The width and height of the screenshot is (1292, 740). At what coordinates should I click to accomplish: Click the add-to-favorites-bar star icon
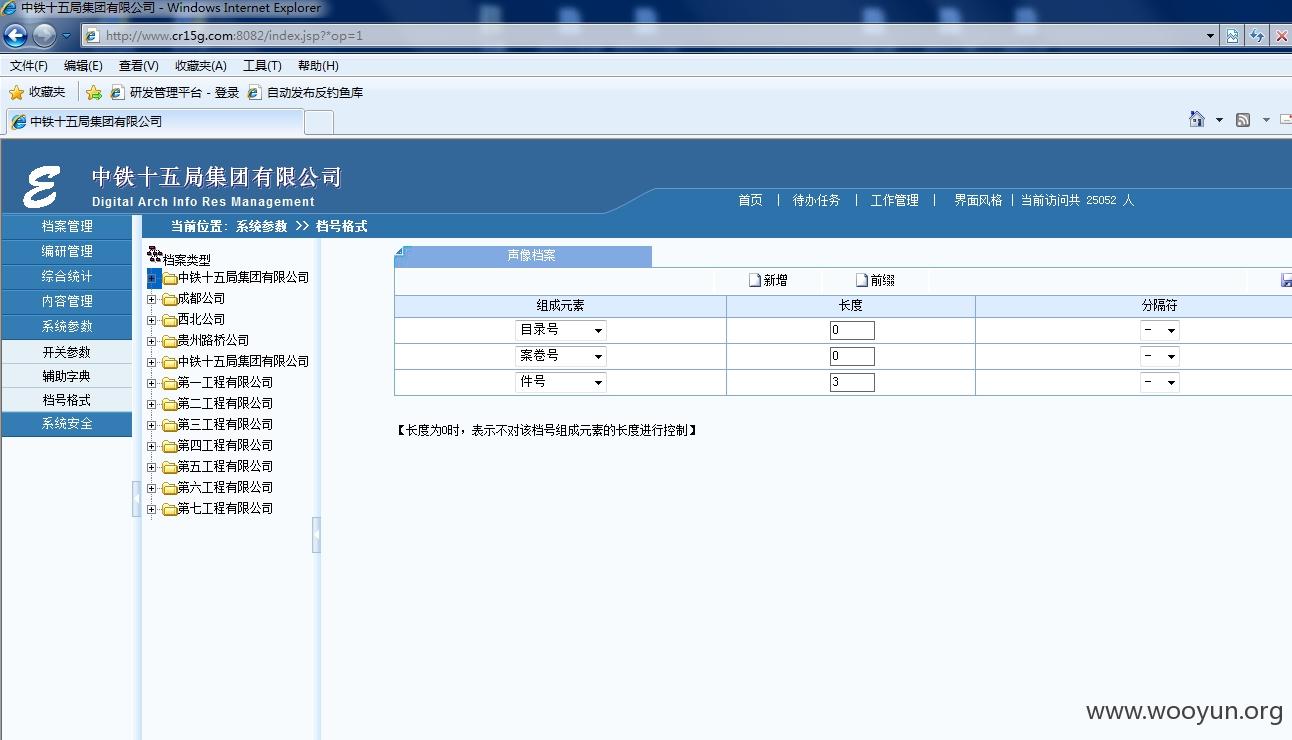(94, 93)
